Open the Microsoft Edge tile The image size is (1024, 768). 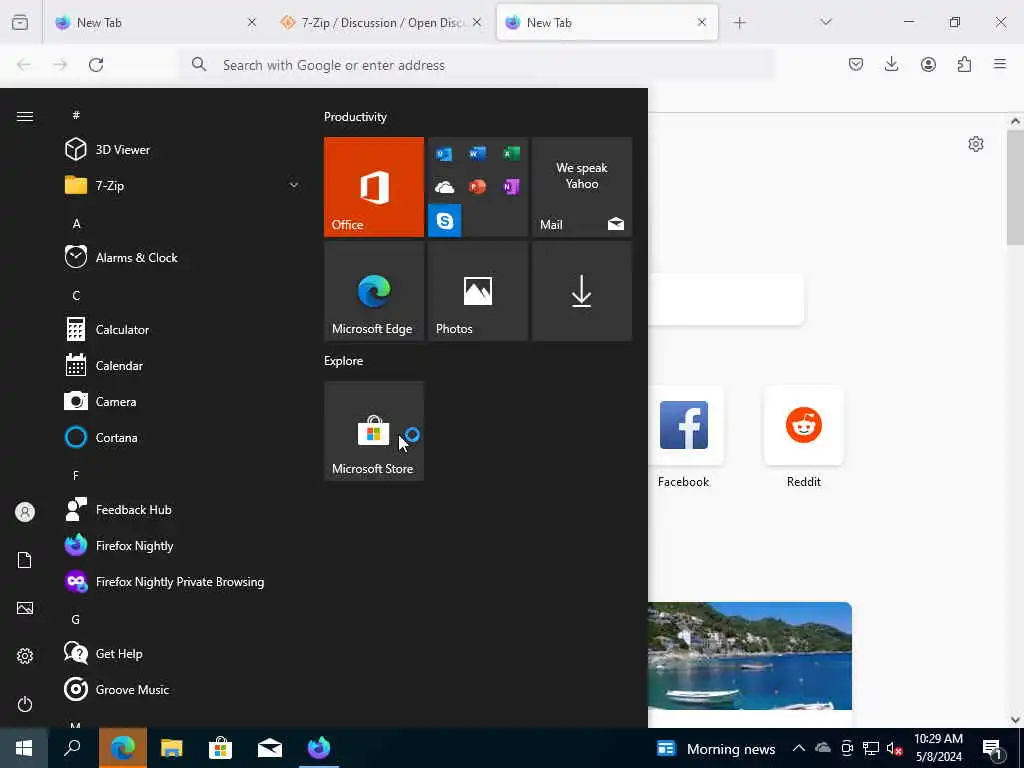point(374,291)
